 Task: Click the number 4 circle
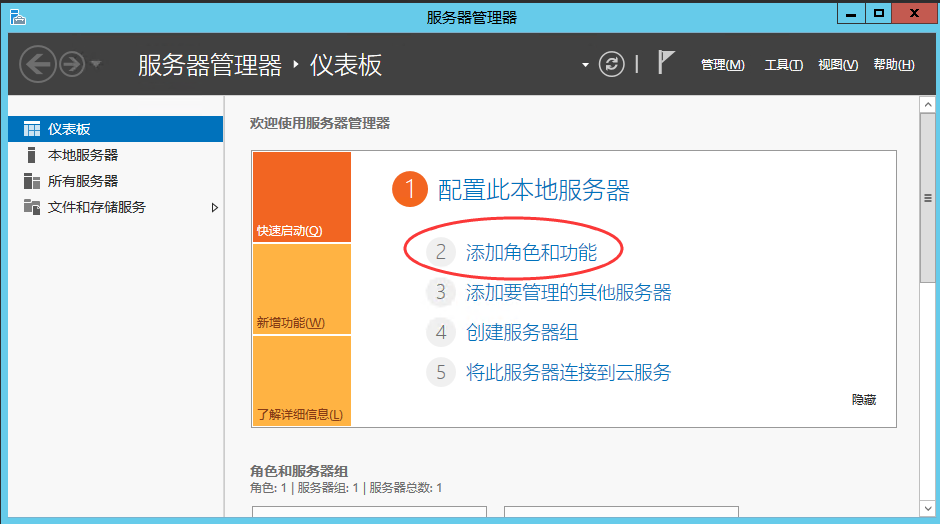pos(441,332)
